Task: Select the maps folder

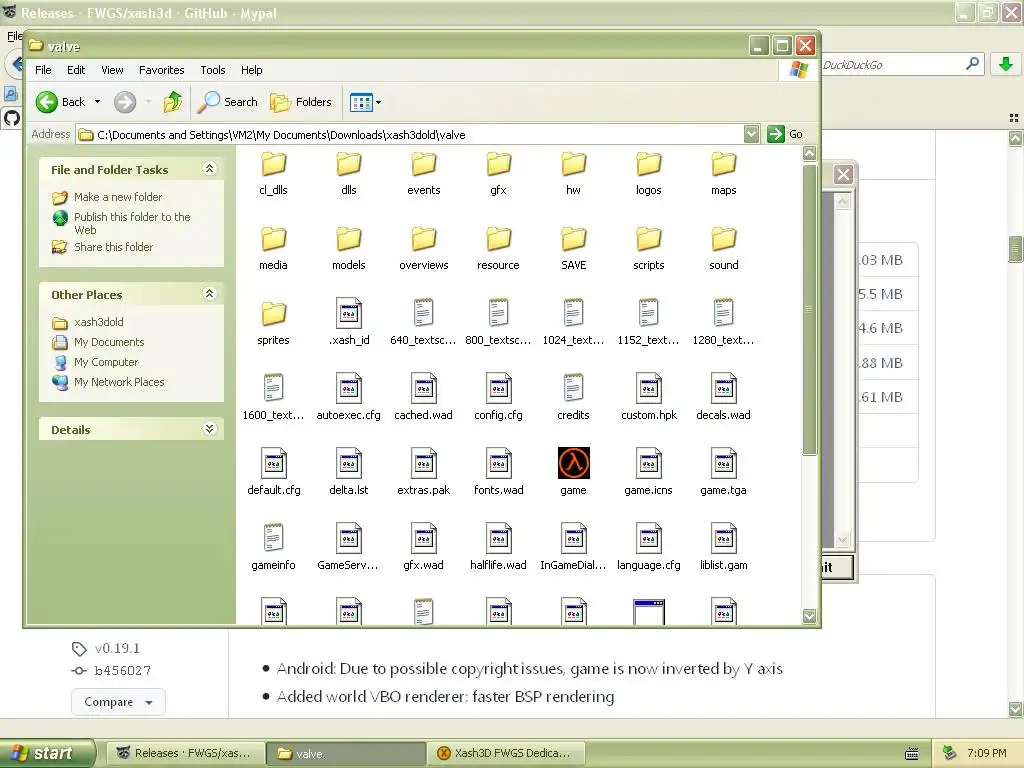Action: click(724, 174)
